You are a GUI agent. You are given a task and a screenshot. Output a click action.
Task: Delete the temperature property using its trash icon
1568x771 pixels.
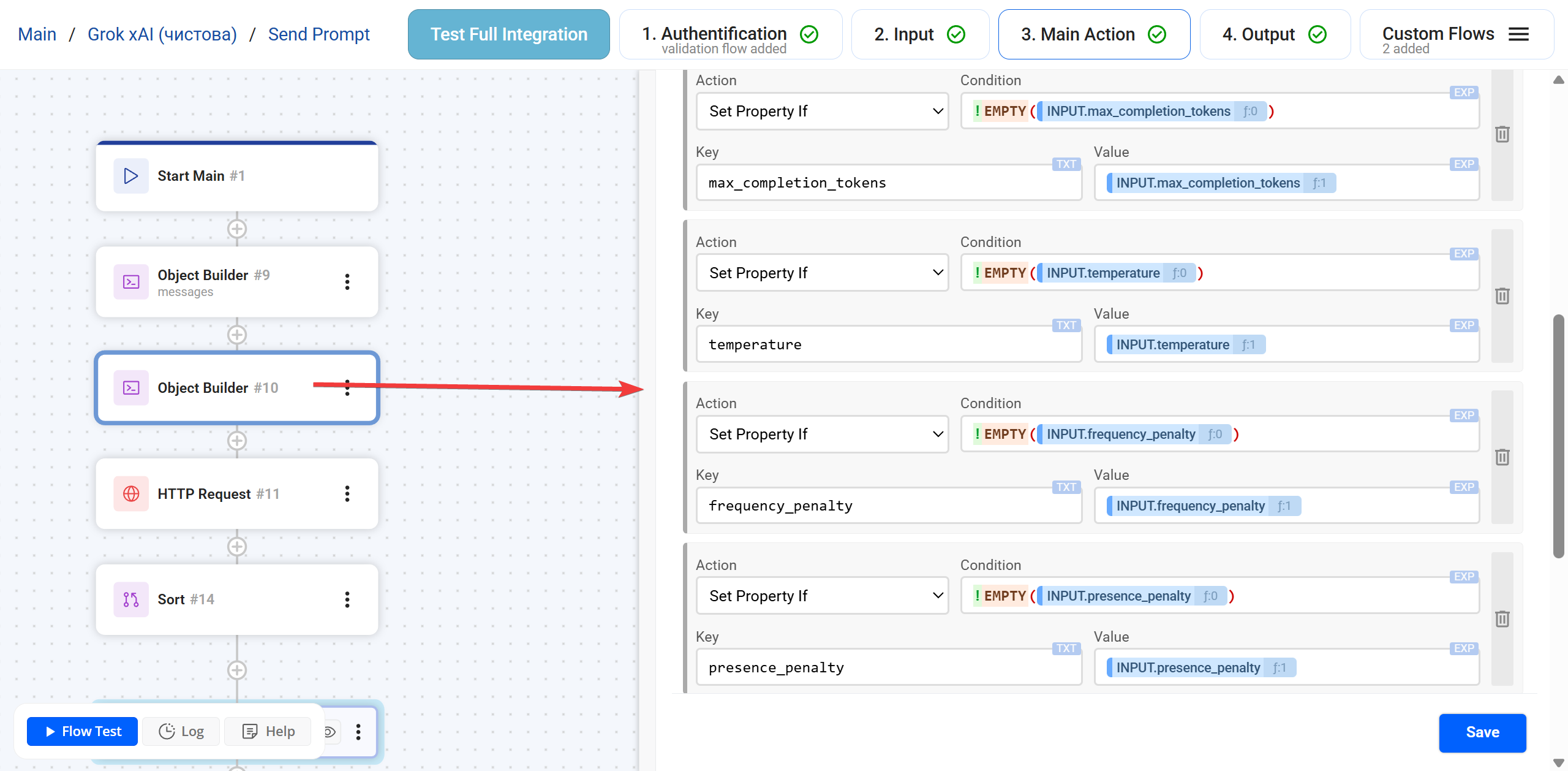1502,296
